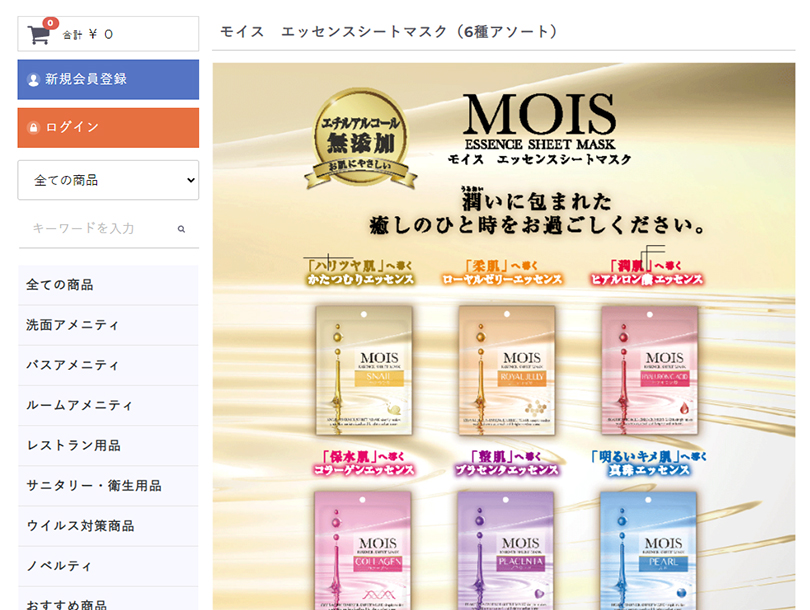Click the search magnifier icon
The image size is (810, 610).
click(x=181, y=229)
